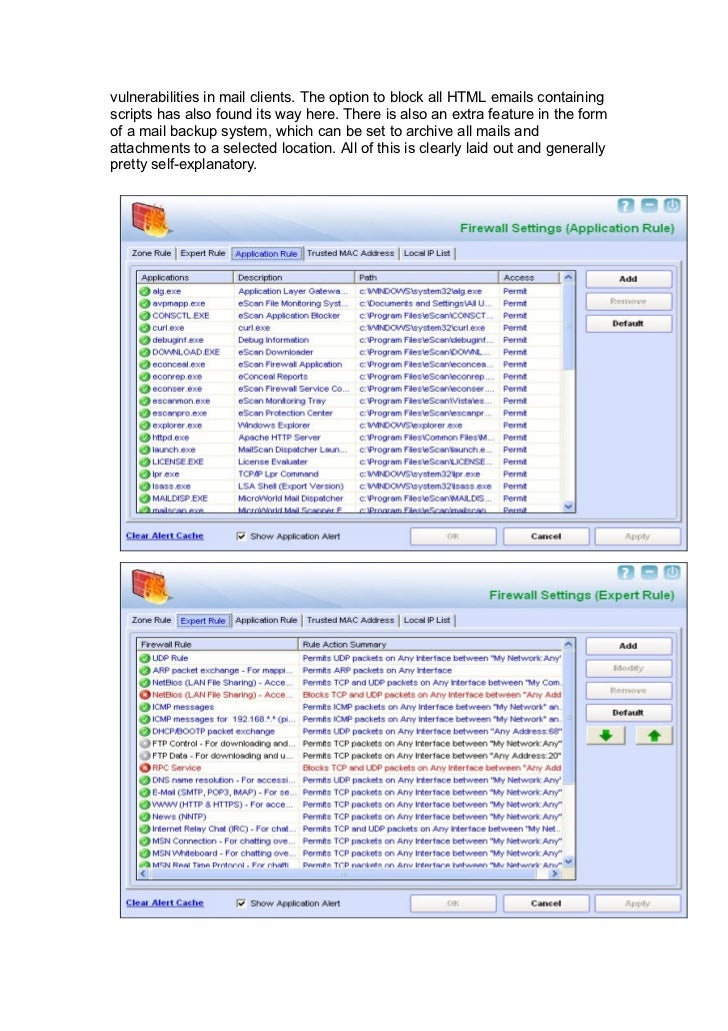Click Rule Action Summary column header
728x1031 pixels.
coord(431,644)
